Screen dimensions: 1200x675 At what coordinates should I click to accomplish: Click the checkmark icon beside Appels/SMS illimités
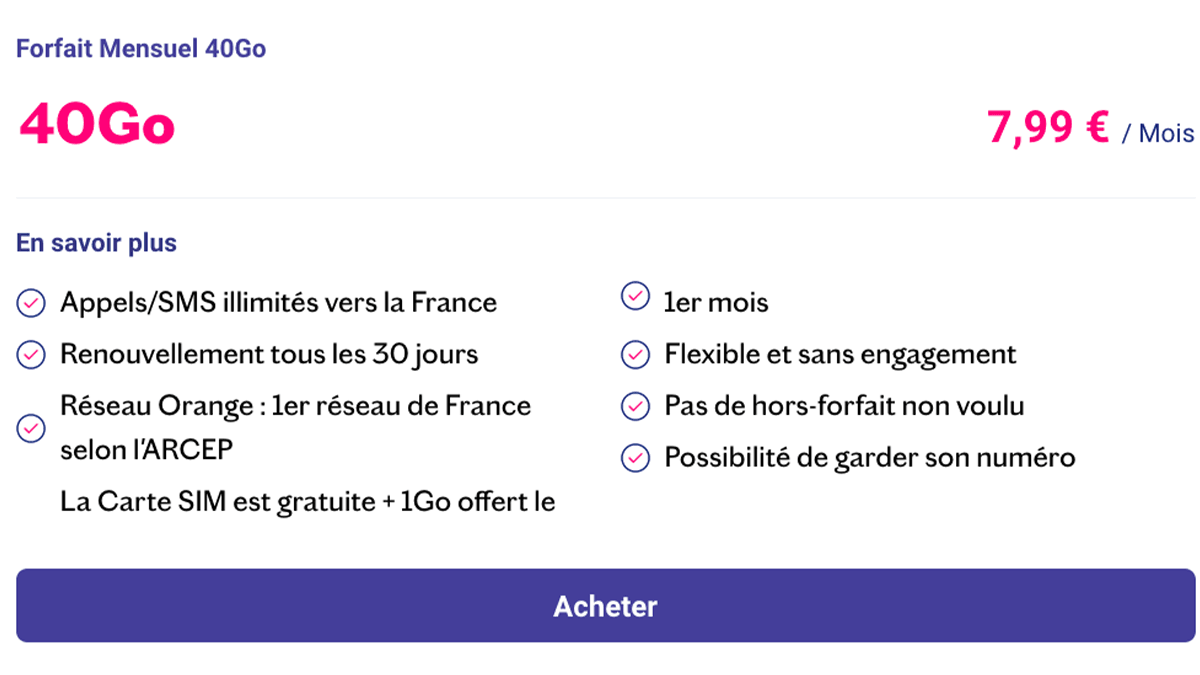tap(31, 301)
